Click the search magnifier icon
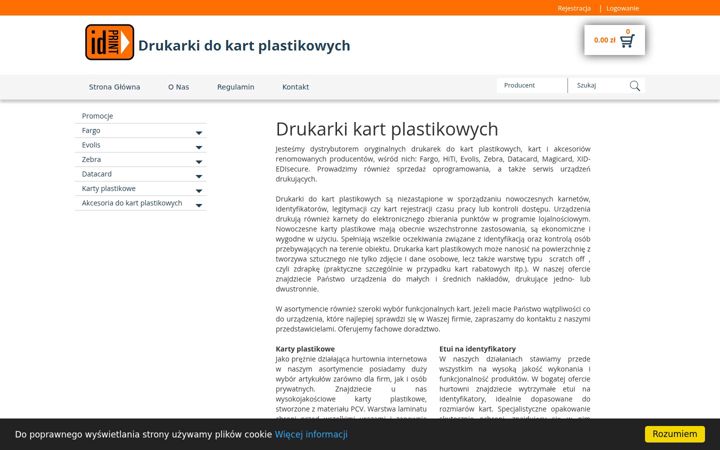Image resolution: width=720 pixels, height=450 pixels. coord(635,86)
